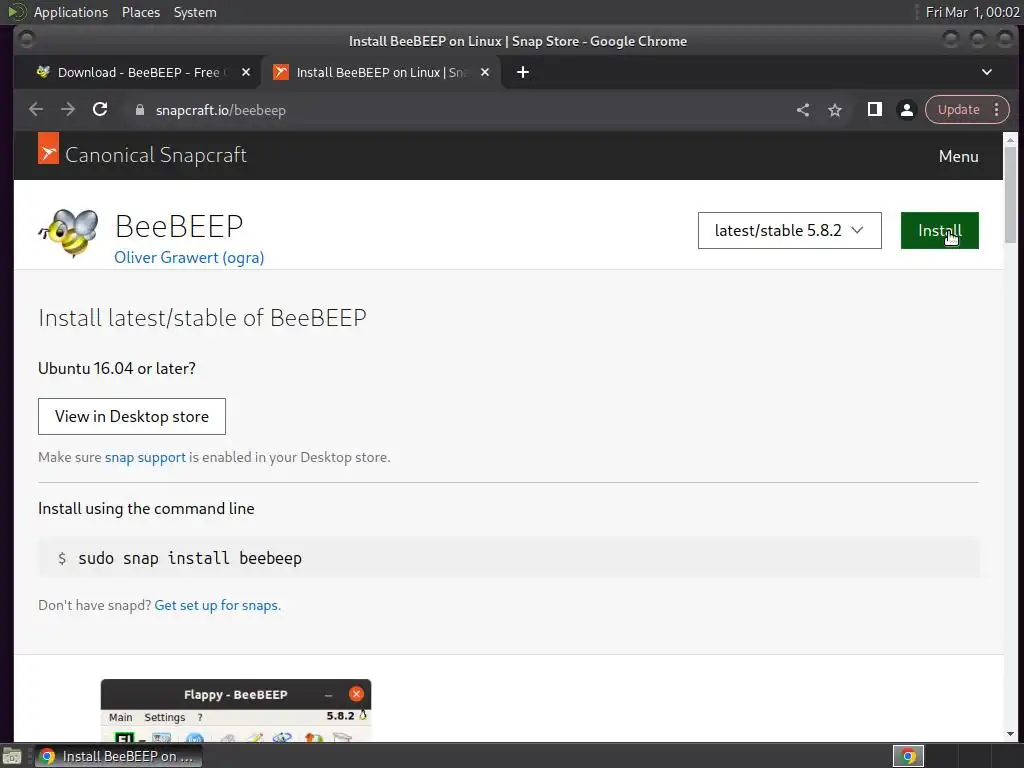Reload the snapcraft page
Image resolution: width=1024 pixels, height=768 pixels.
point(100,109)
